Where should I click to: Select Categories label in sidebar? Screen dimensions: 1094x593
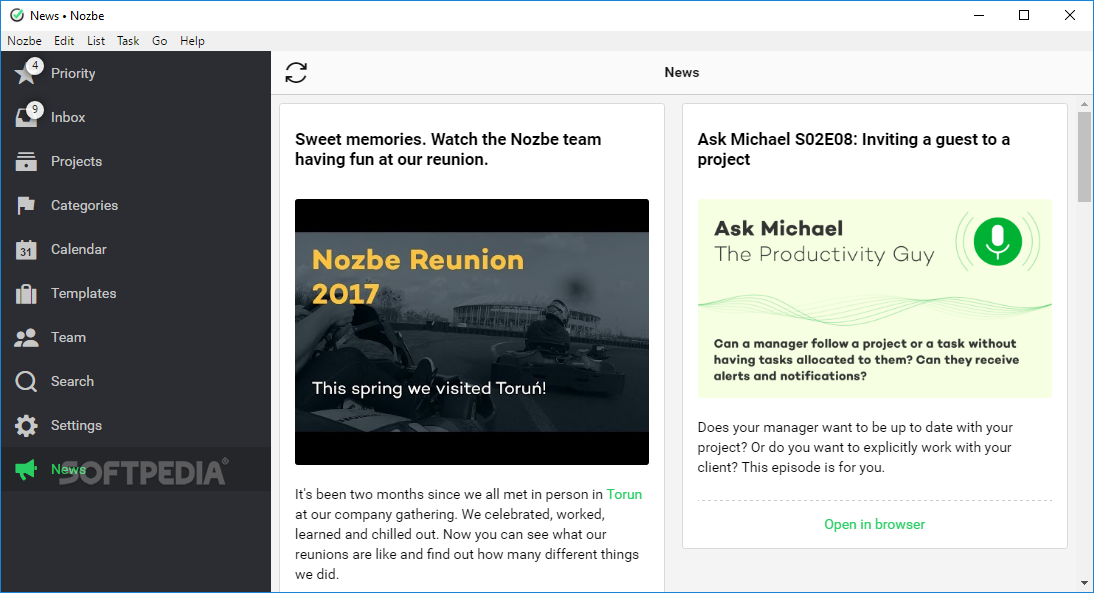coord(84,205)
